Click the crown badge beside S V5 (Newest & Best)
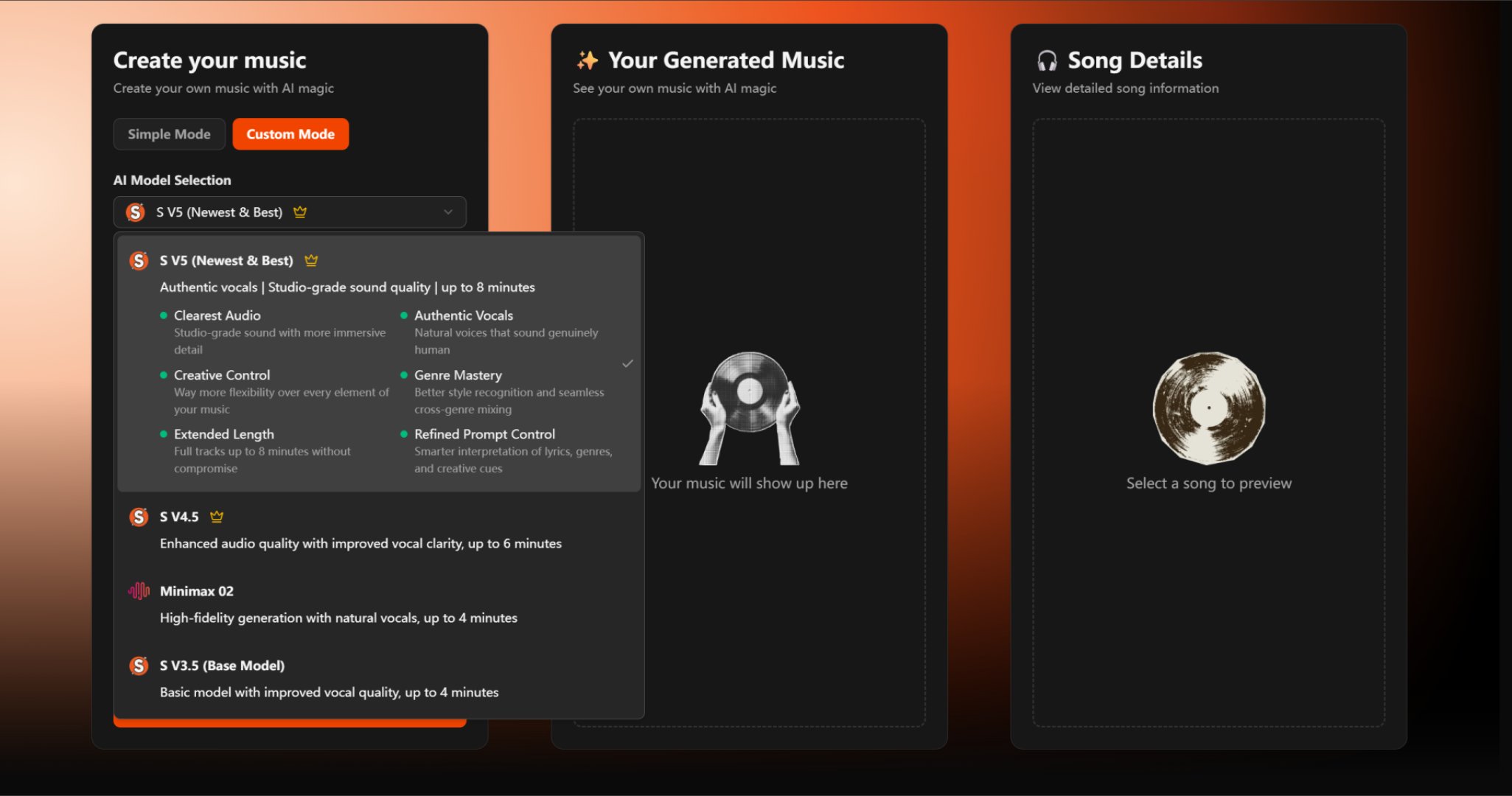The width and height of the screenshot is (1512, 796). [x=311, y=259]
